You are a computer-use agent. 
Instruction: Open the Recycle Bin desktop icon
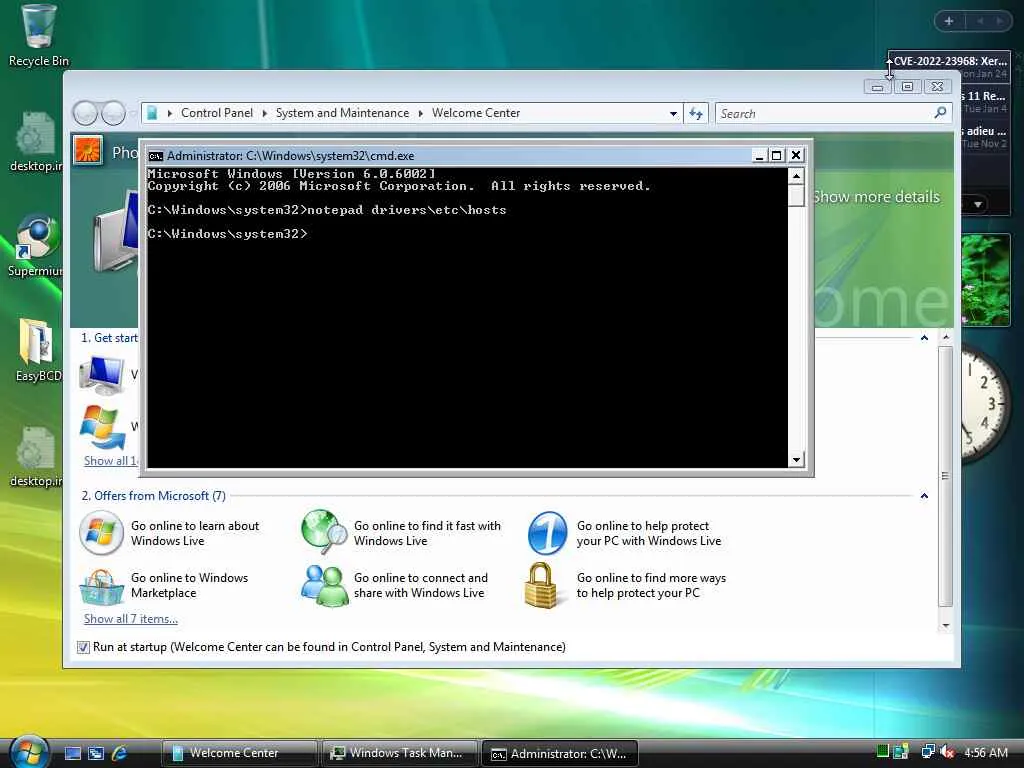pyautogui.click(x=38, y=34)
